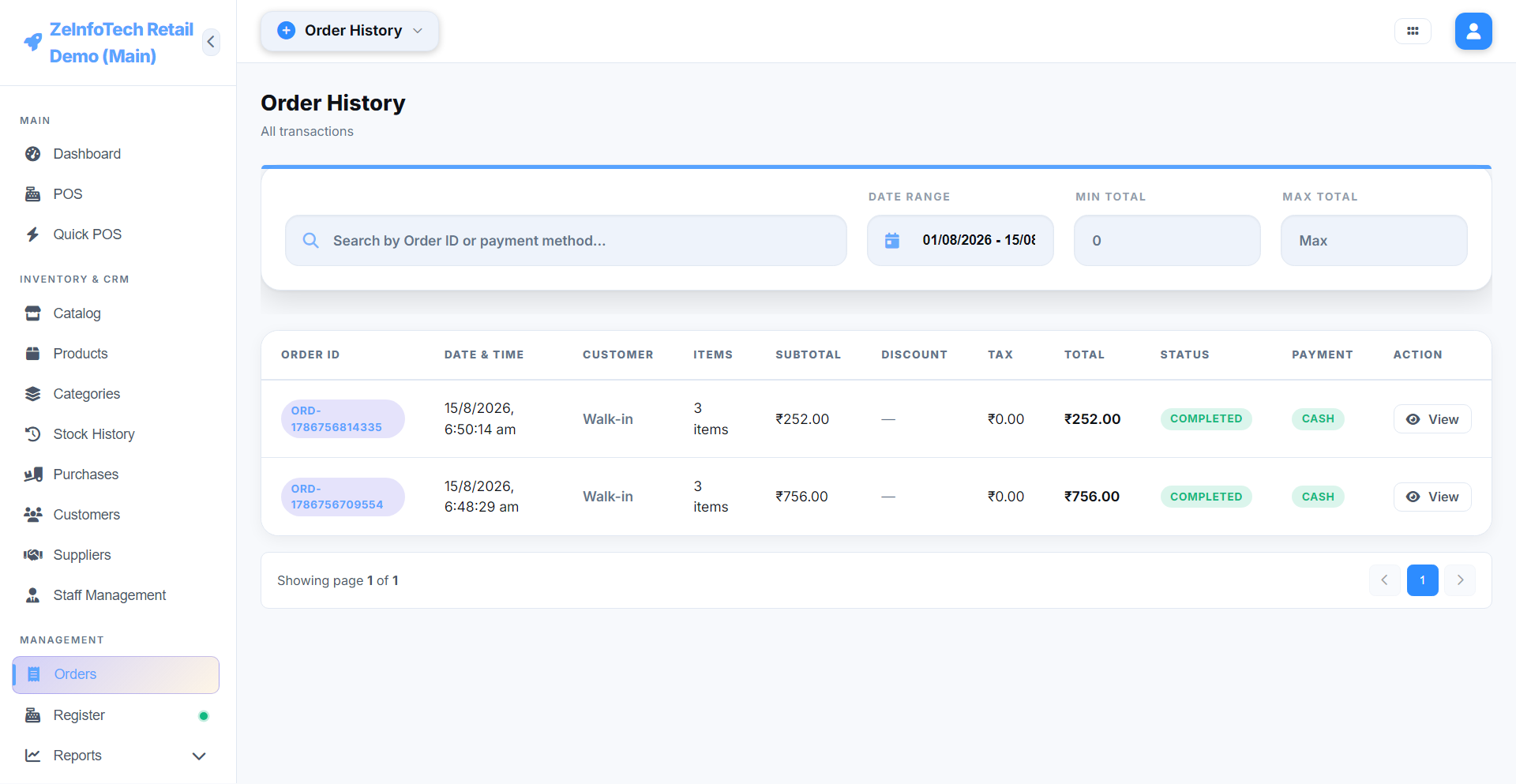The height and width of the screenshot is (784, 1516).
Task: Click the rocket logo icon
Action: pos(32,42)
